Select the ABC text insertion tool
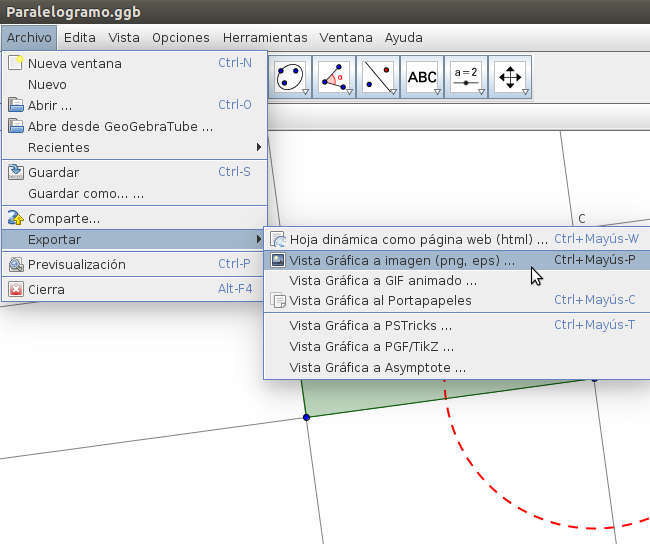This screenshot has width=650, height=544. pyautogui.click(x=422, y=77)
